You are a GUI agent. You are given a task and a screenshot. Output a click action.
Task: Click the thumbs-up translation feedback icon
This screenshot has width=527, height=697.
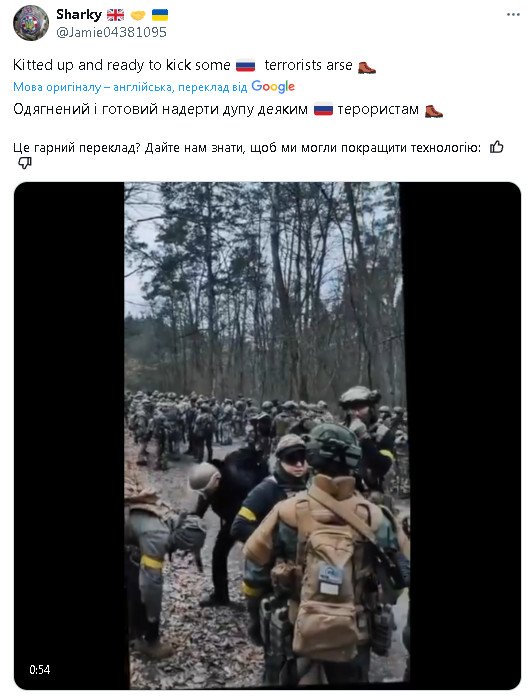click(496, 147)
